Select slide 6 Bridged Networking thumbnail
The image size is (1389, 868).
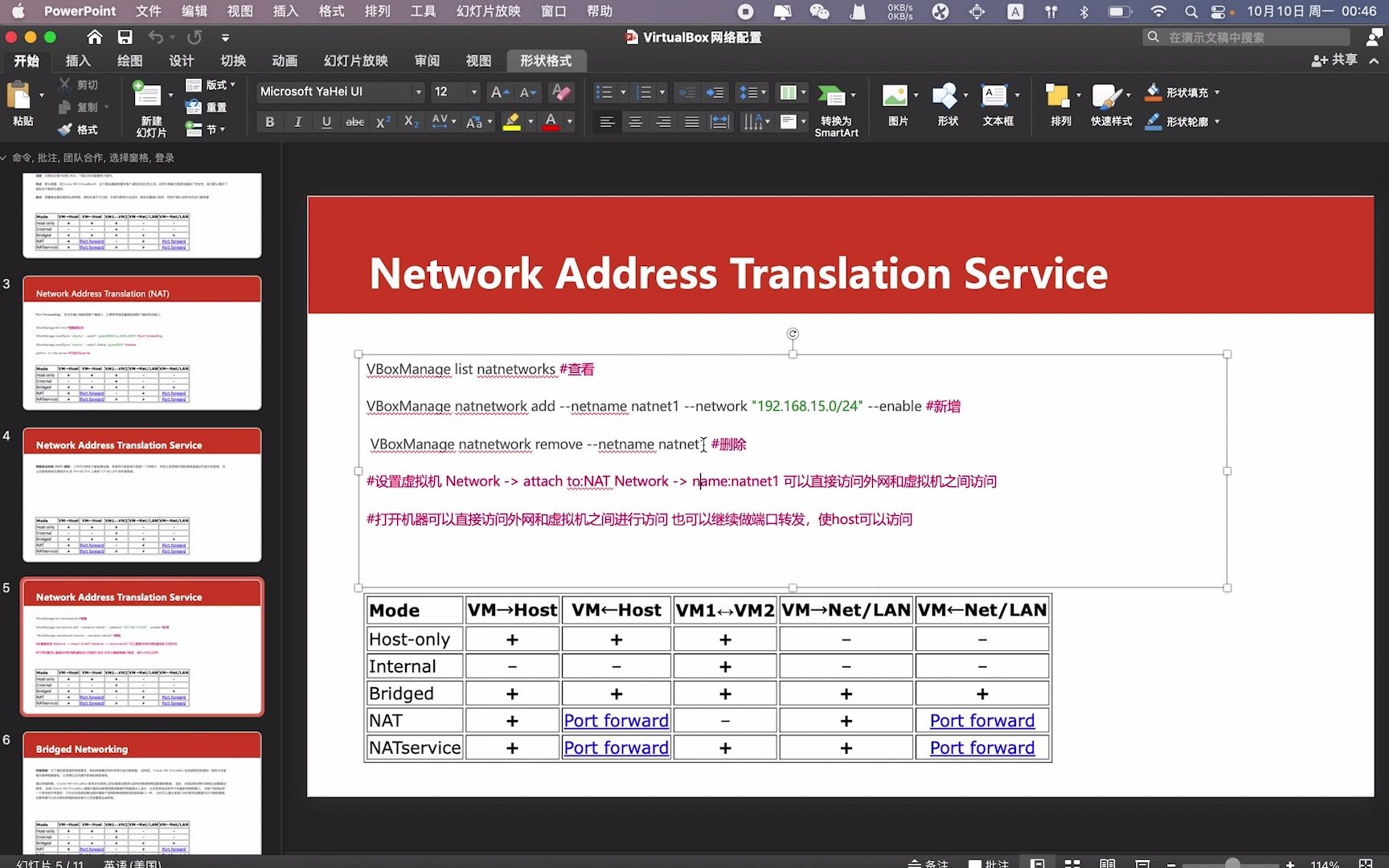click(141, 792)
